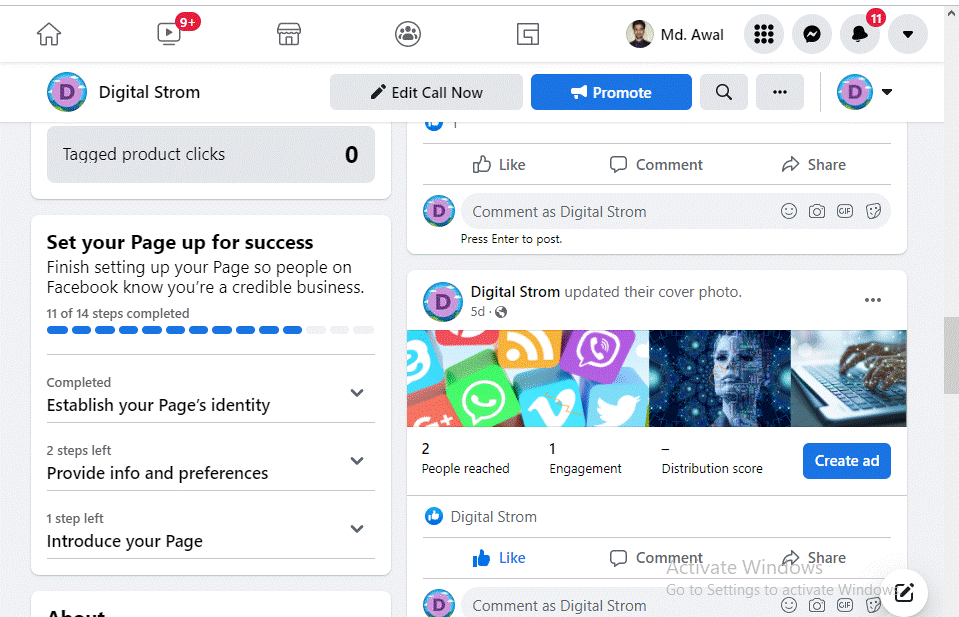
Task: Open options menu on the cover photo post
Action: click(872, 299)
